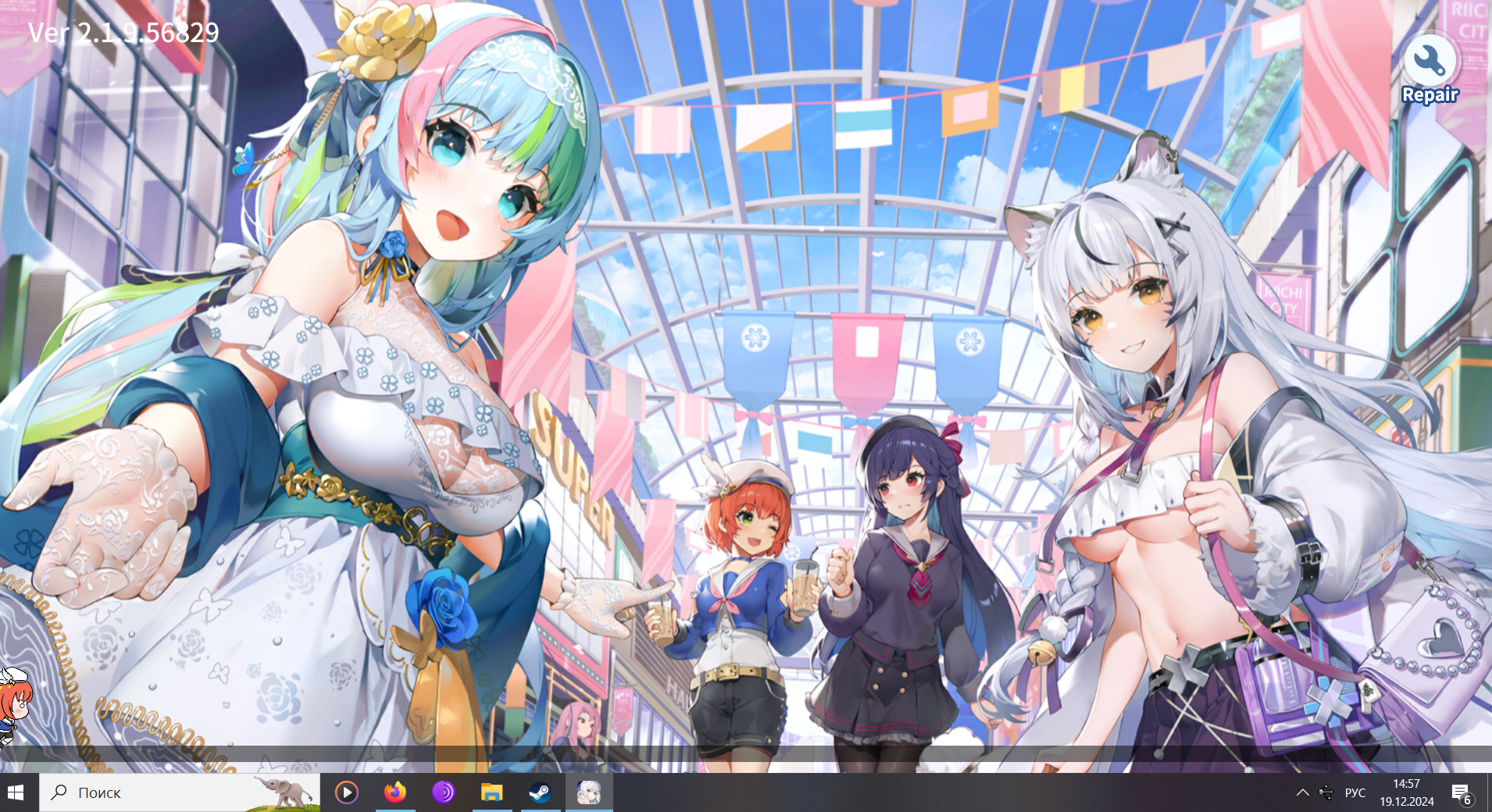Open File Explorer from the taskbar
This screenshot has width=1492, height=812.
point(491,792)
